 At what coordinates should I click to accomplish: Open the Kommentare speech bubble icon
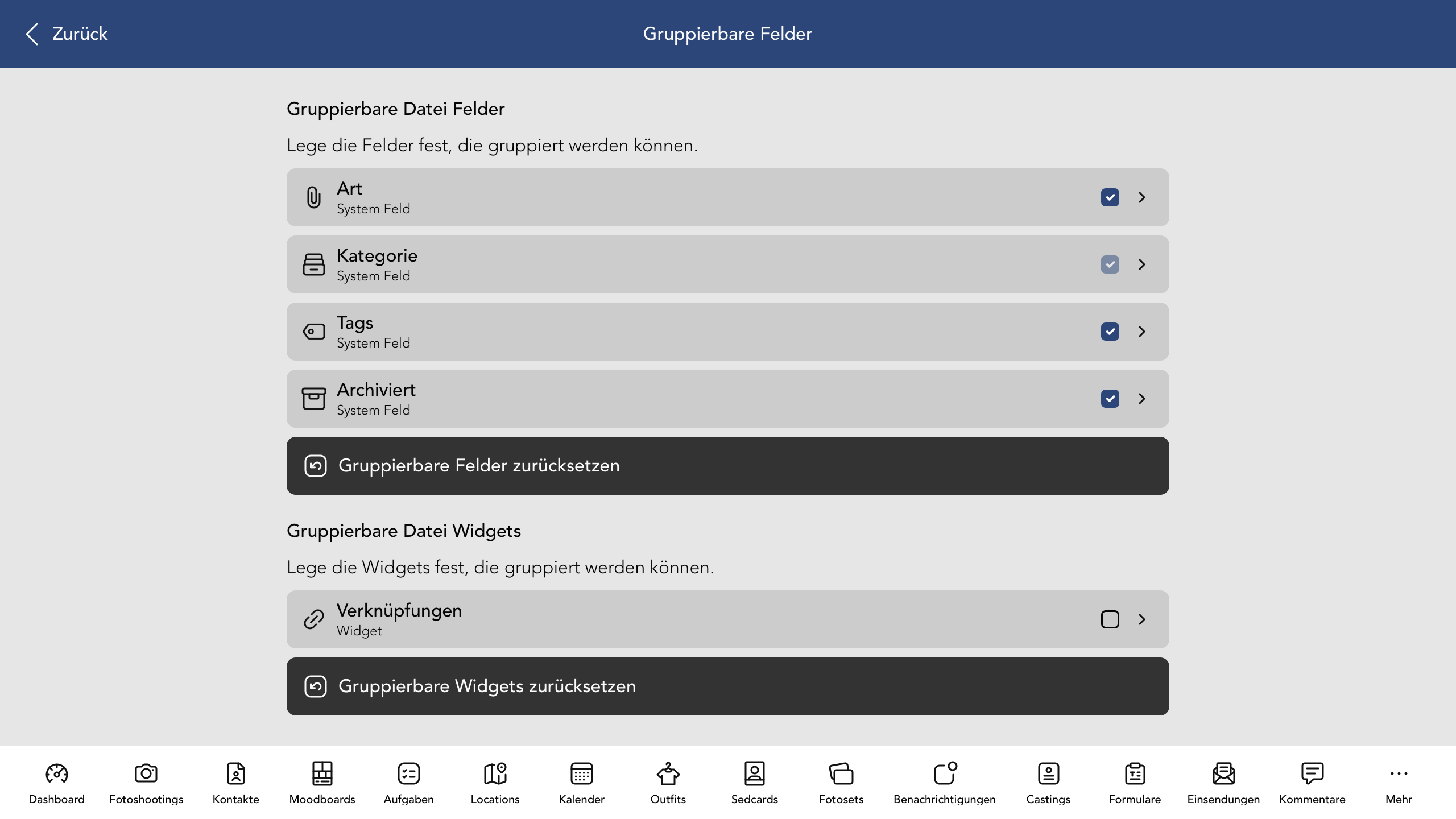1312,773
